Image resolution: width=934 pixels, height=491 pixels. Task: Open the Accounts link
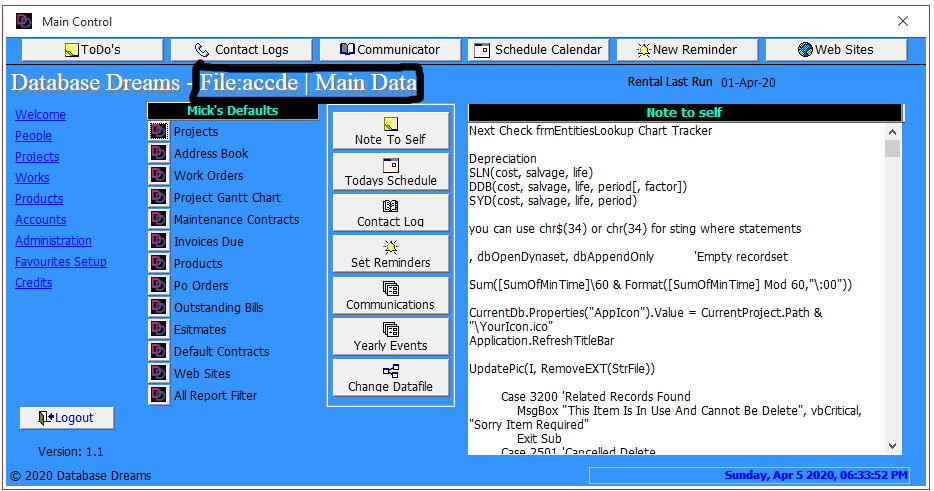tap(41, 220)
